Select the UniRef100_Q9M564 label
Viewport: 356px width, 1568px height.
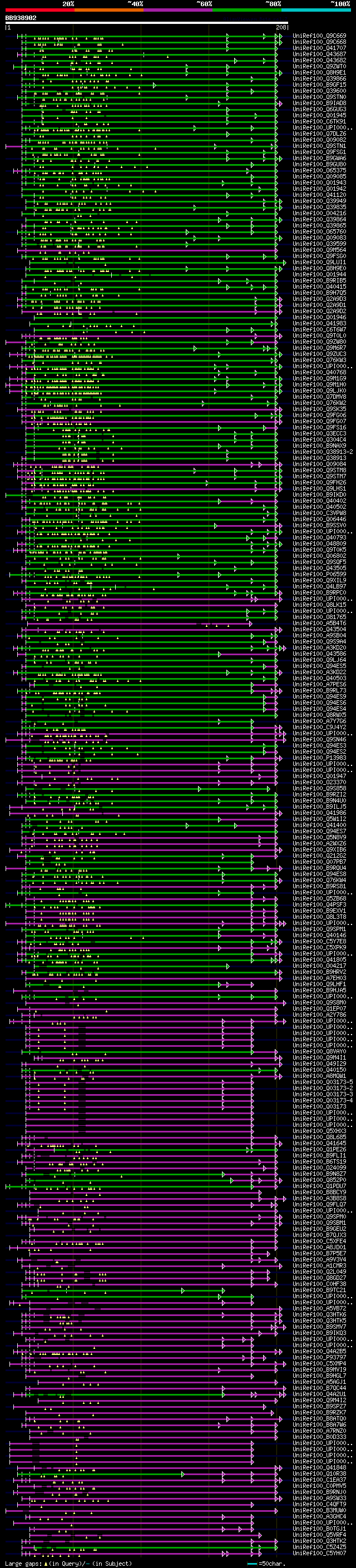pyautogui.click(x=319, y=250)
